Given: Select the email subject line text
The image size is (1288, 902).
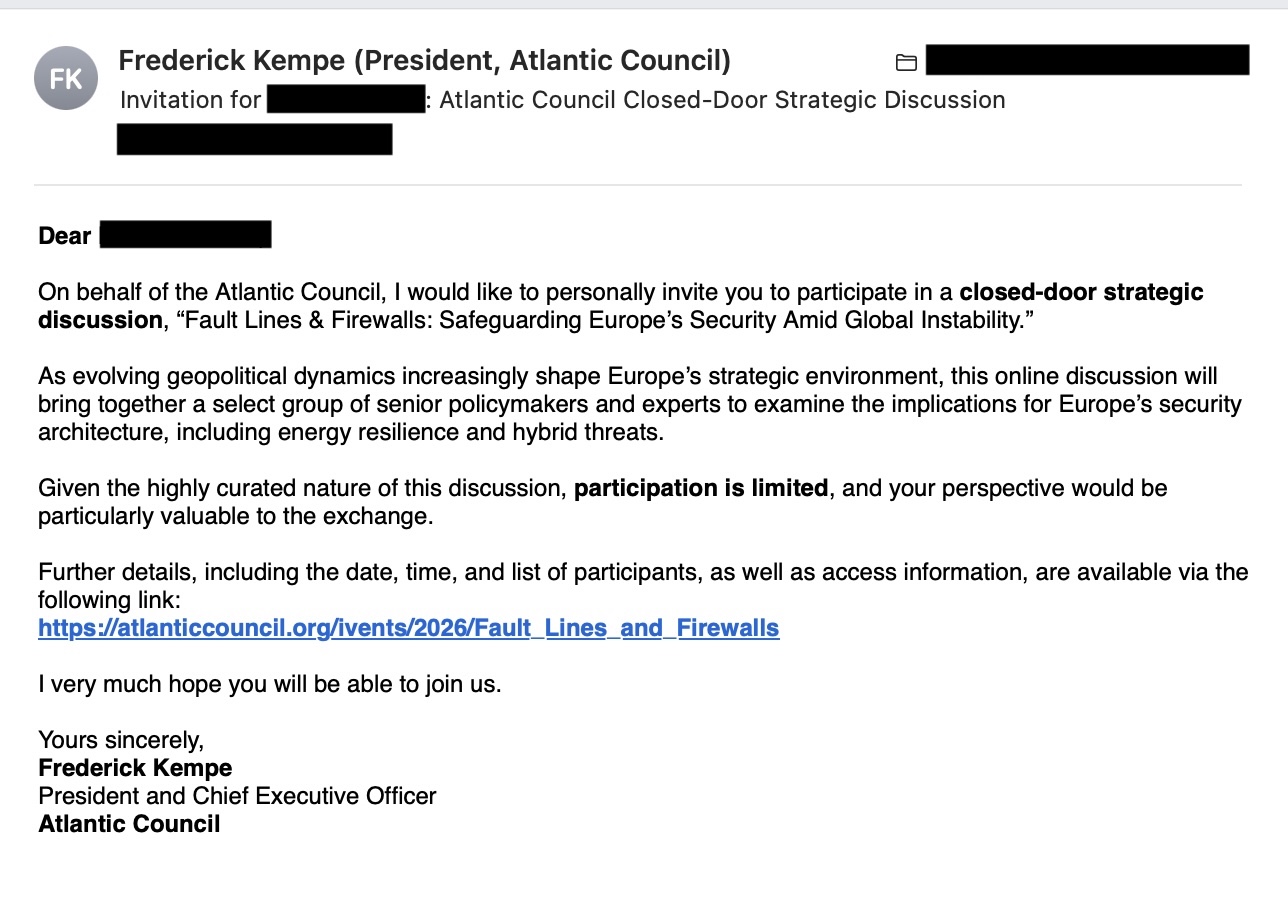Looking at the screenshot, I should 722,100.
